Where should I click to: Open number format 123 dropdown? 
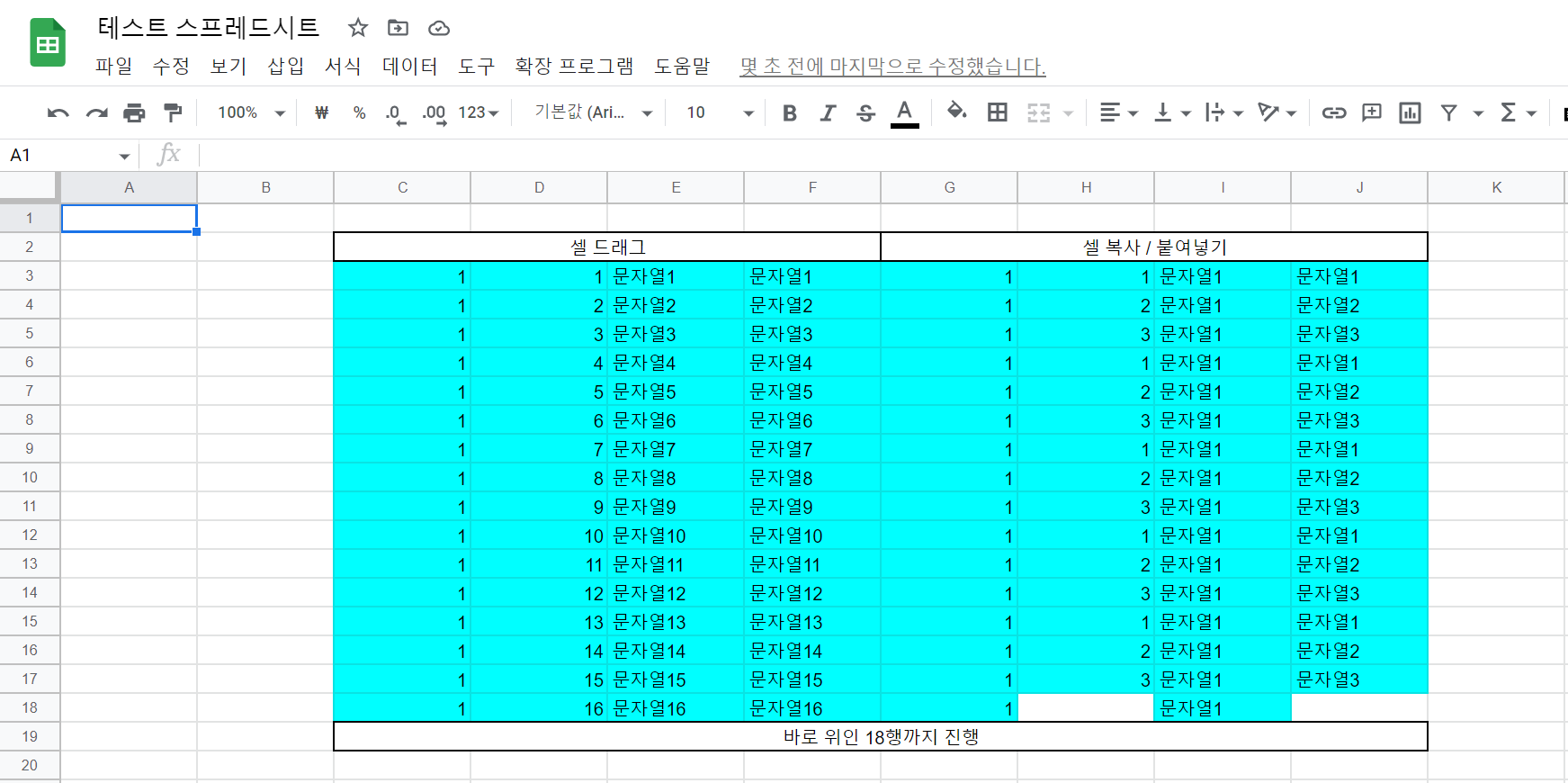click(x=478, y=112)
